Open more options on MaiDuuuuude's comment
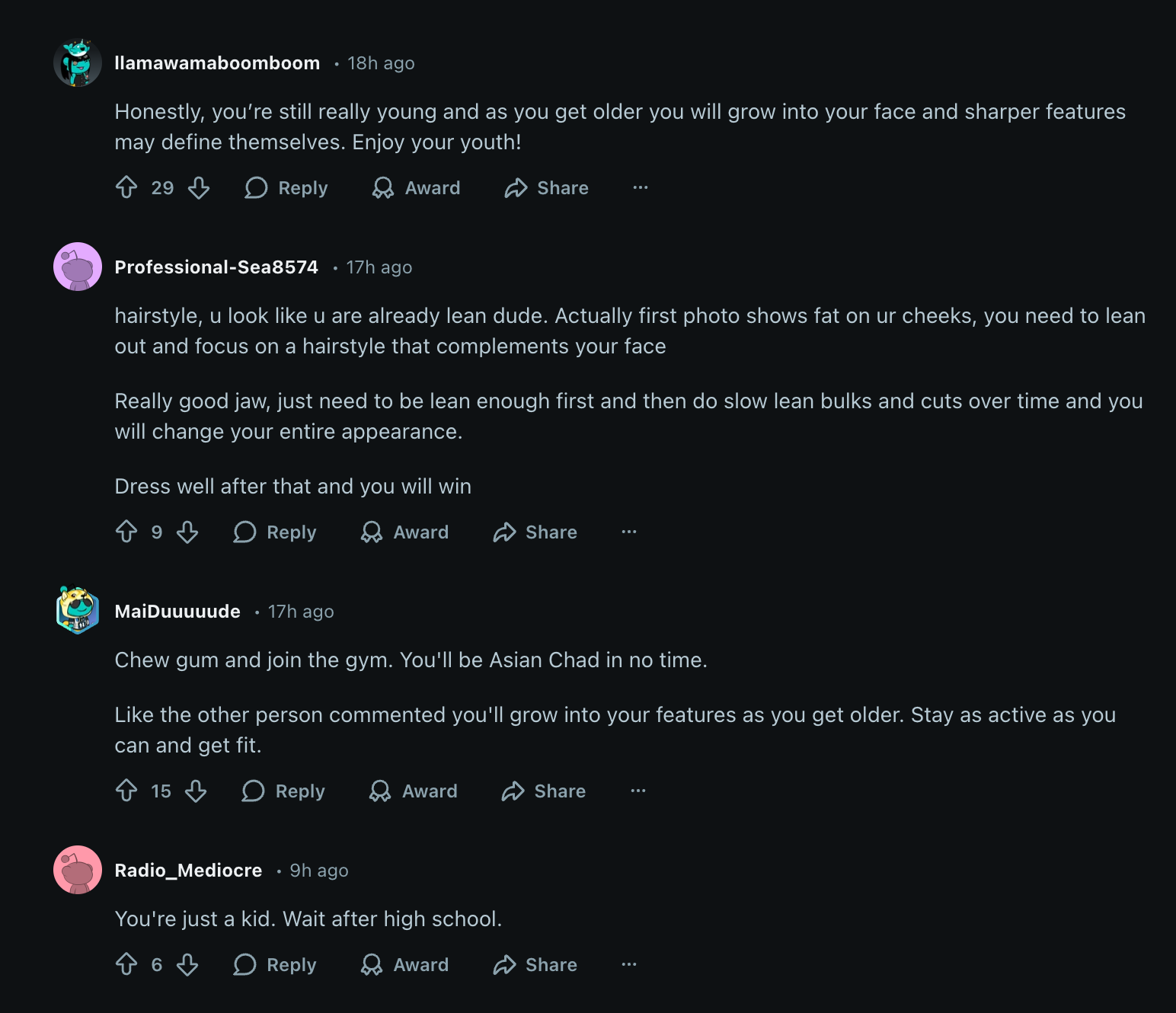Viewport: 1176px width, 1013px height. pyautogui.click(x=638, y=791)
